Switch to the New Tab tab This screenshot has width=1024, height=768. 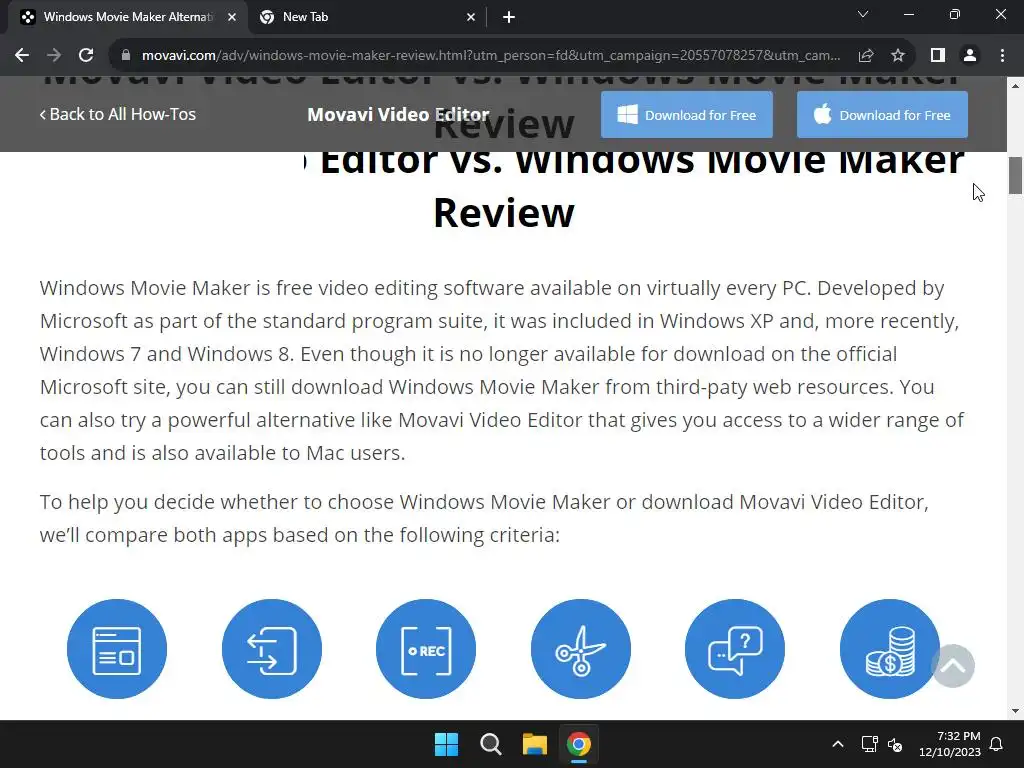click(368, 18)
